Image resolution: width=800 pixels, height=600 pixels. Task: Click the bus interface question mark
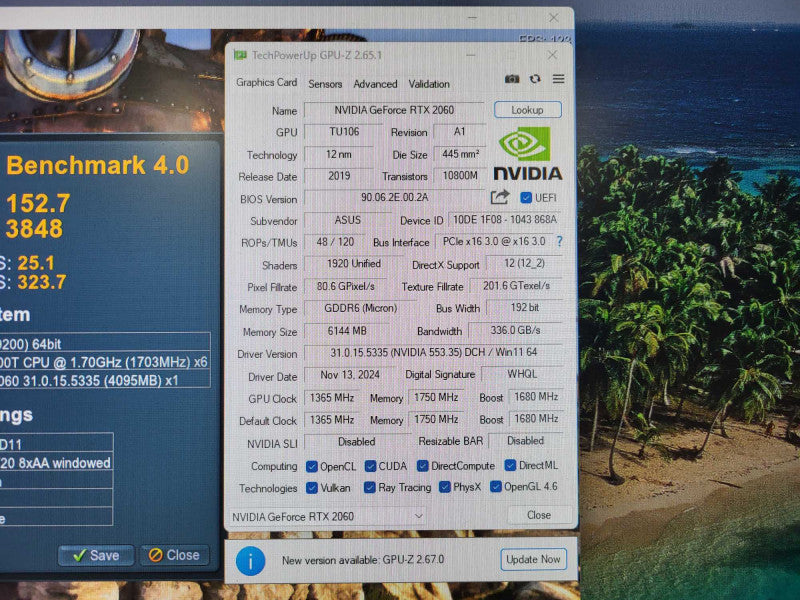(560, 241)
